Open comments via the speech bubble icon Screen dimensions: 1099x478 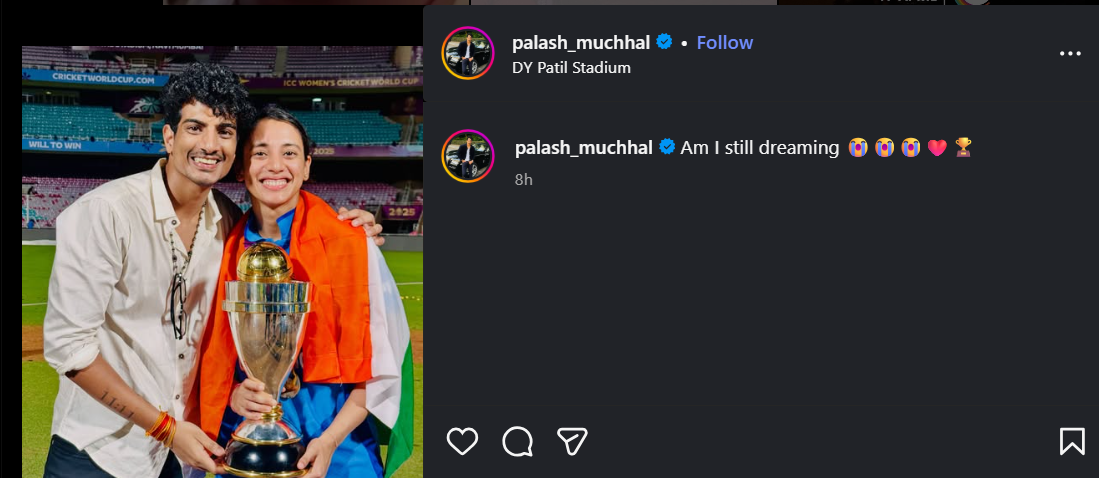[517, 442]
